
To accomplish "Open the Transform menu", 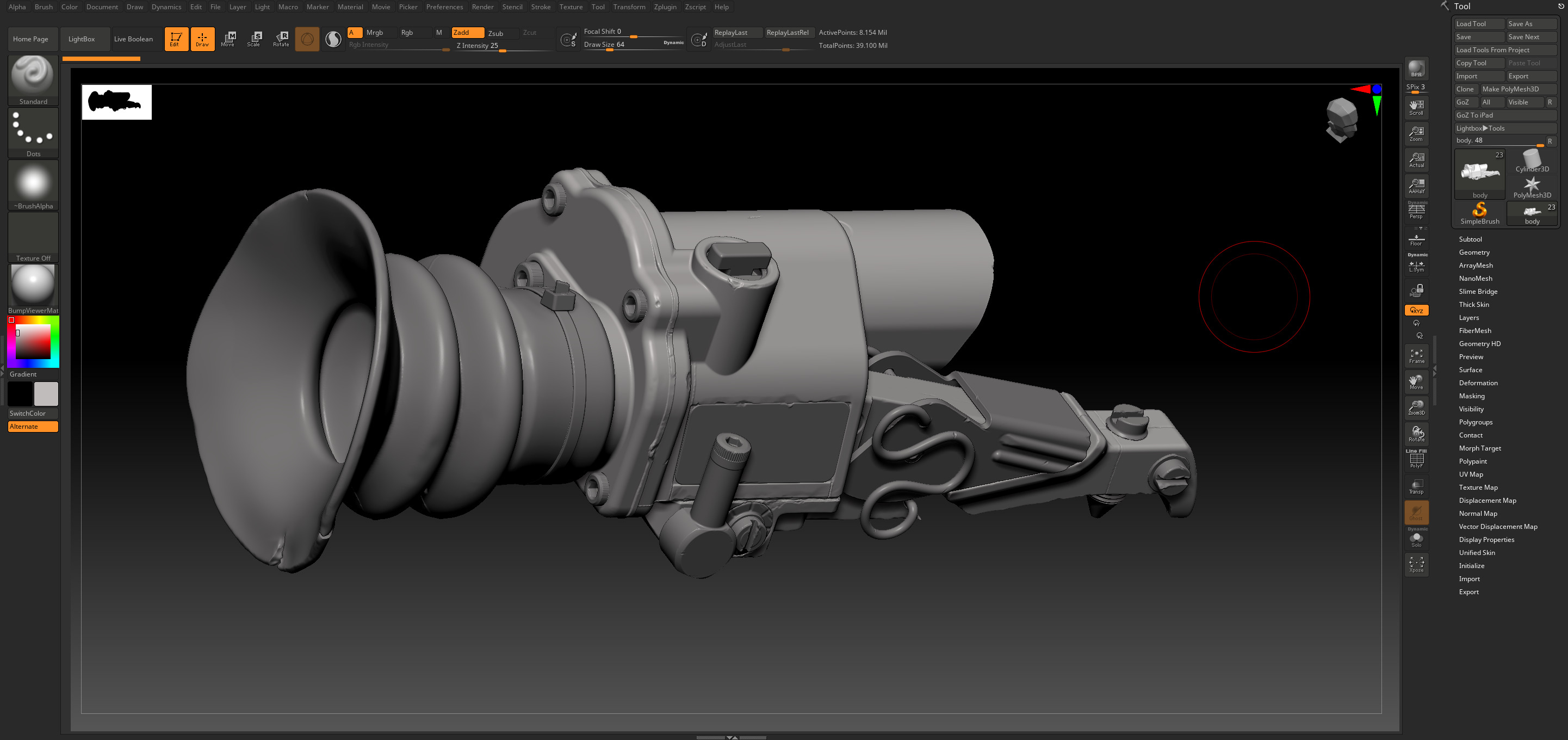I will [629, 7].
